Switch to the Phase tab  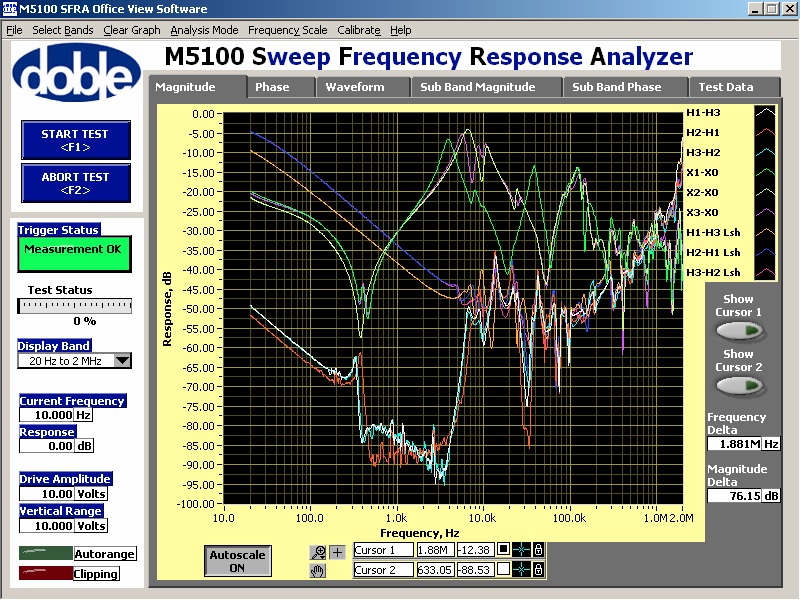click(x=281, y=87)
